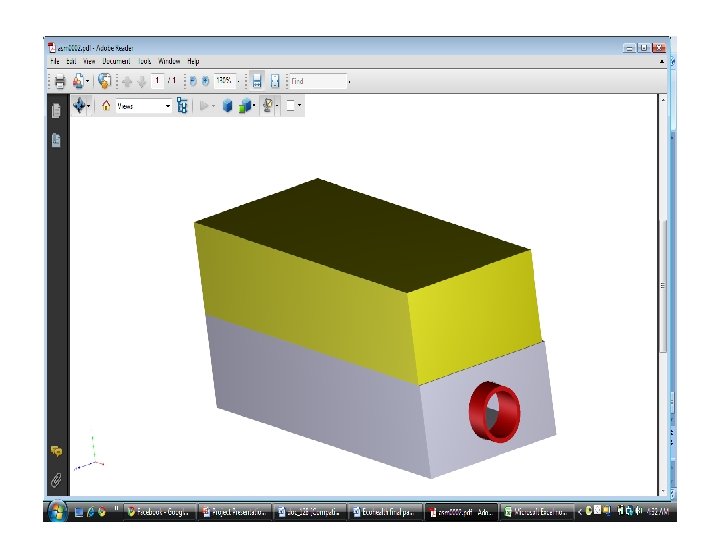Click the Start Meeting globe icon

[x=105, y=81]
